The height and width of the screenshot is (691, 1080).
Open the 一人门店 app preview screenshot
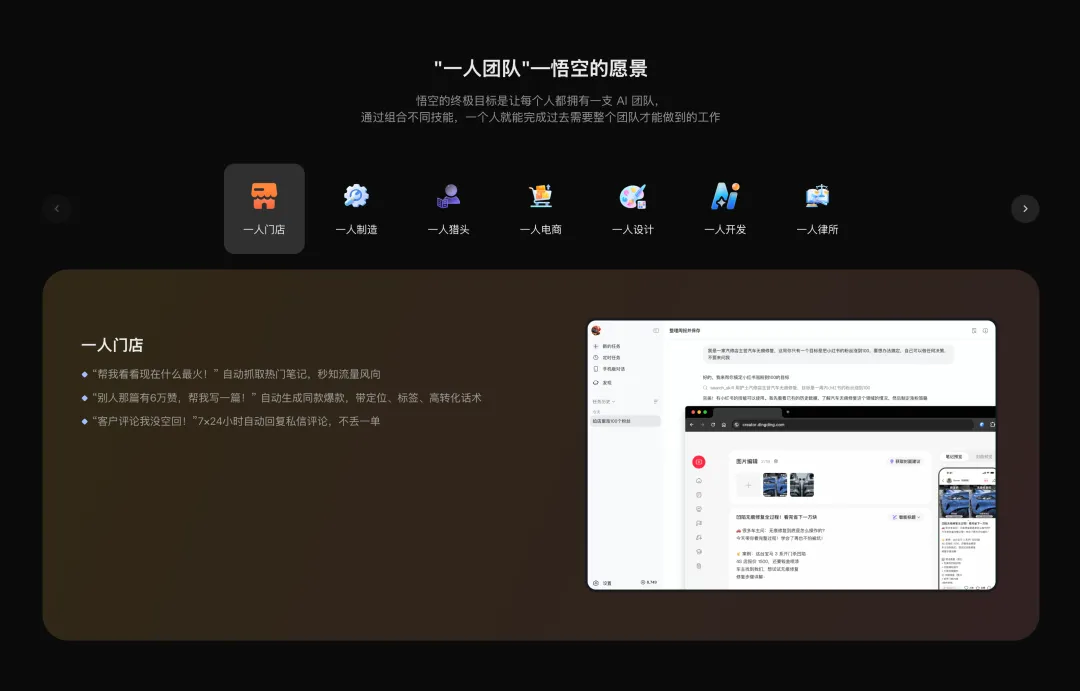click(791, 455)
